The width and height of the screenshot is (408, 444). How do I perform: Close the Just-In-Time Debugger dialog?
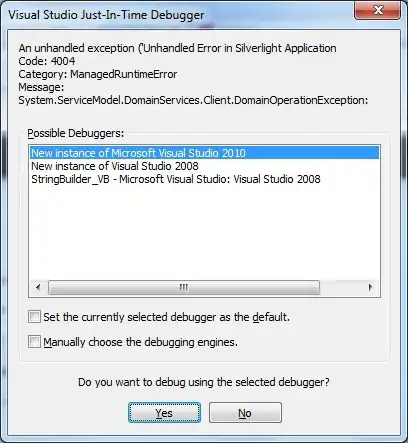pyautogui.click(x=377, y=11)
